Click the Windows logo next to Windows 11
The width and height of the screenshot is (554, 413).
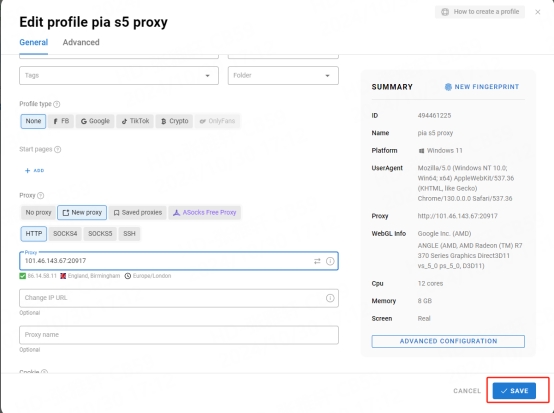tap(421, 151)
